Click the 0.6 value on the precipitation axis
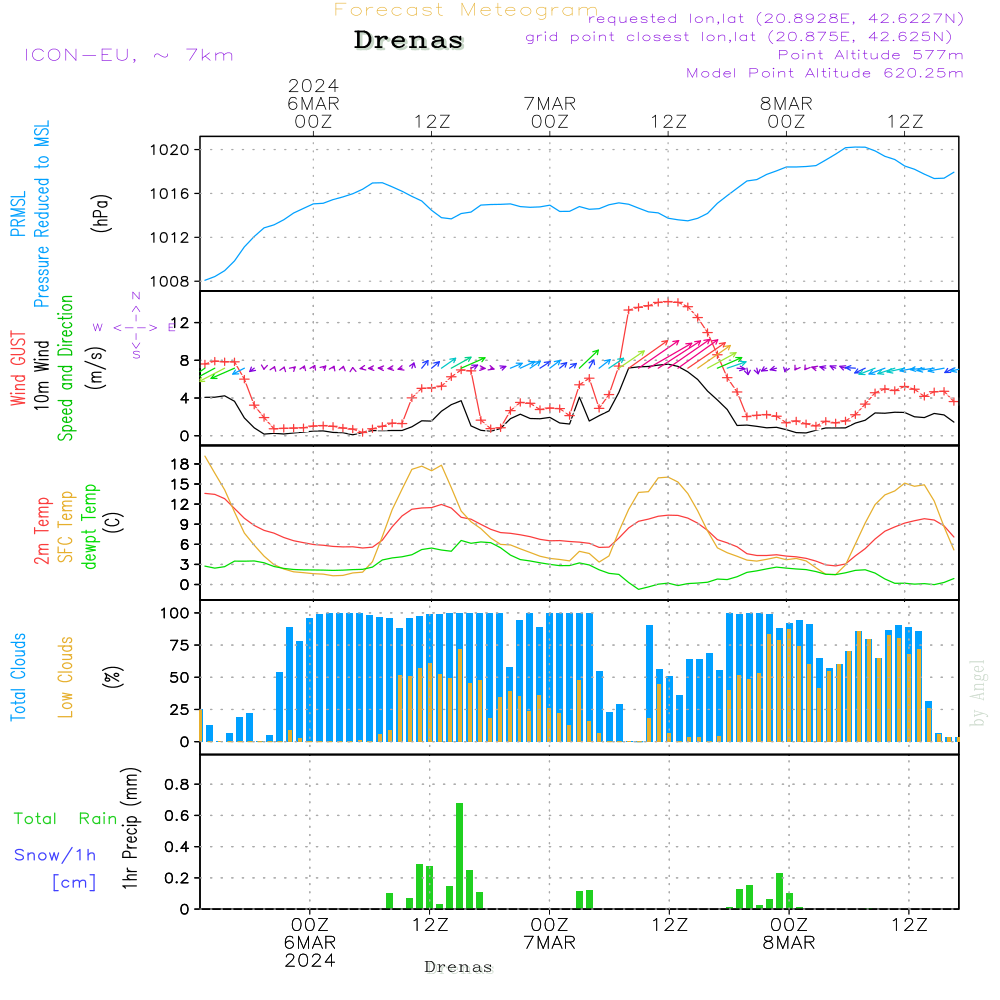Viewport: 1000px width, 1000px height. [177, 816]
